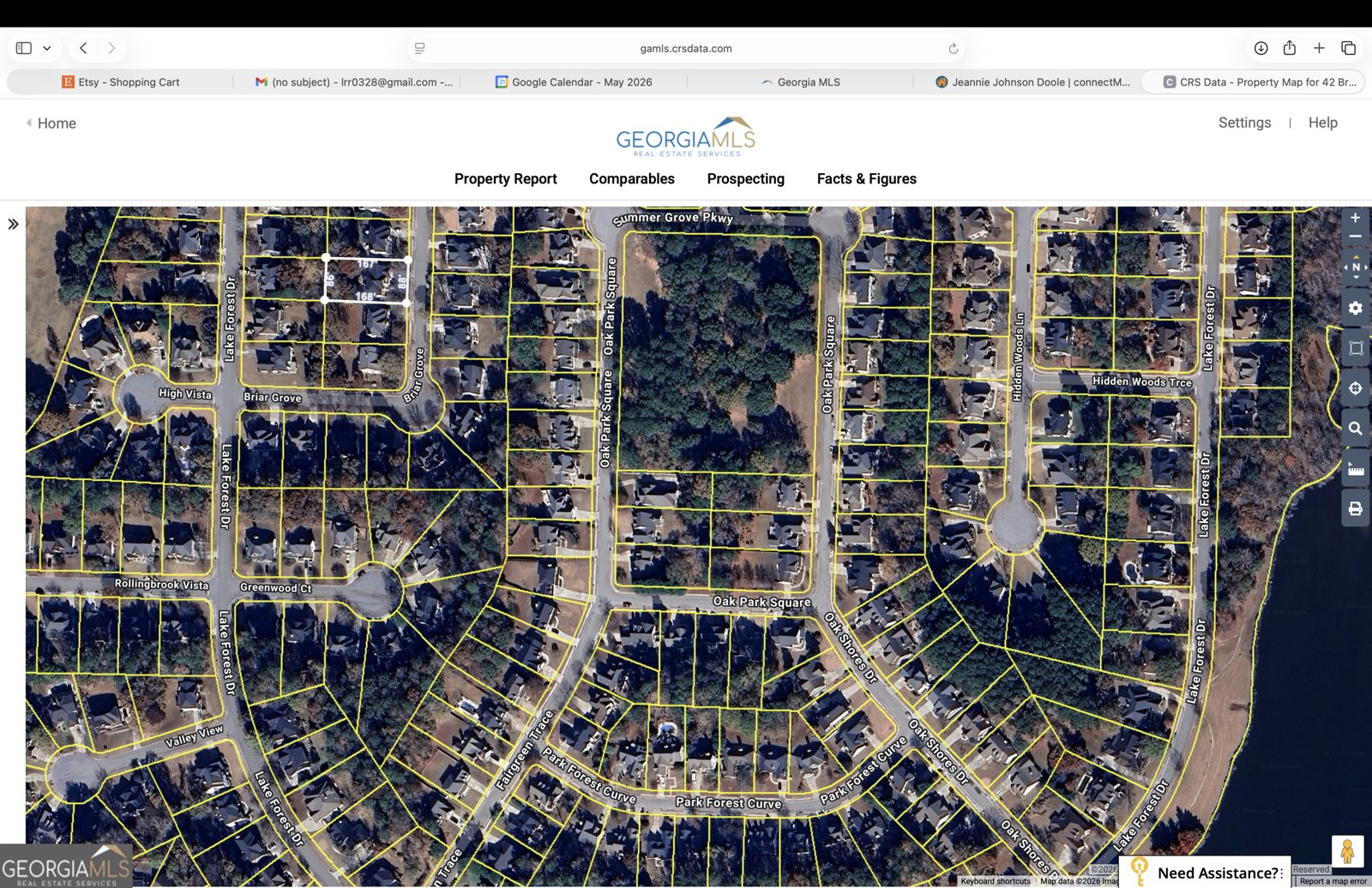Go forward in Safari history

tap(111, 48)
